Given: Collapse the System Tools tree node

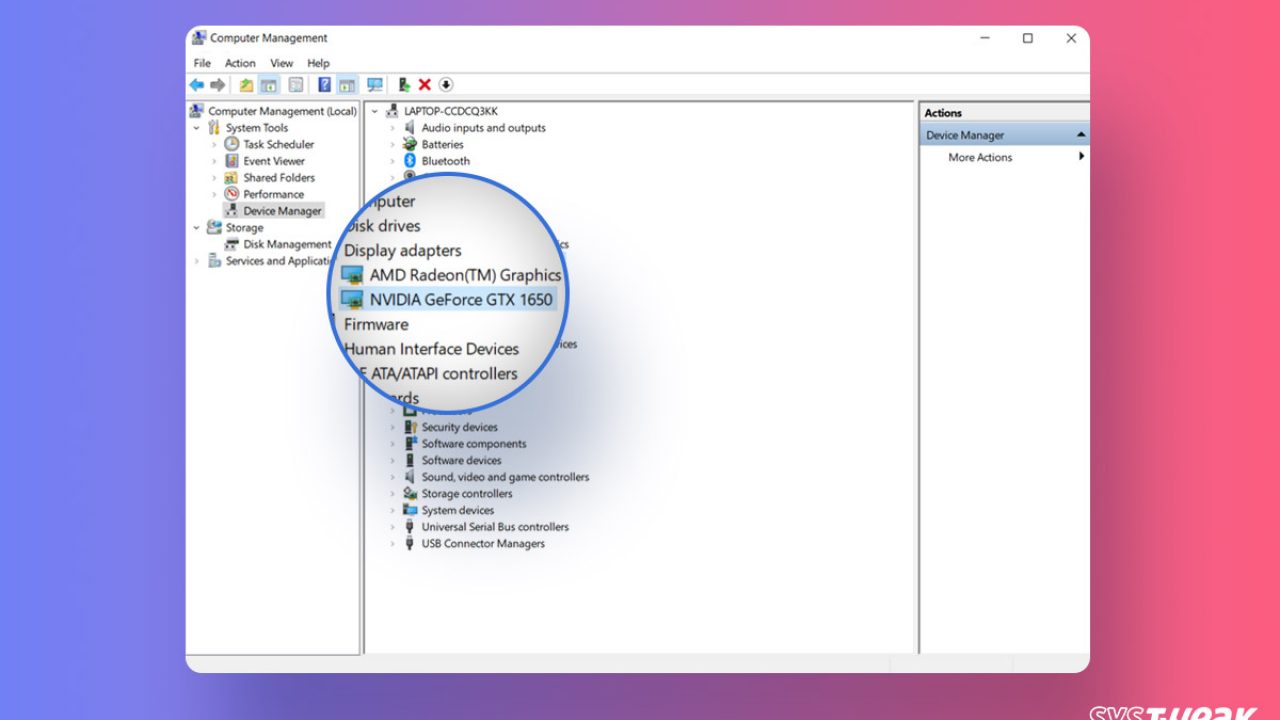Looking at the screenshot, I should coord(197,128).
